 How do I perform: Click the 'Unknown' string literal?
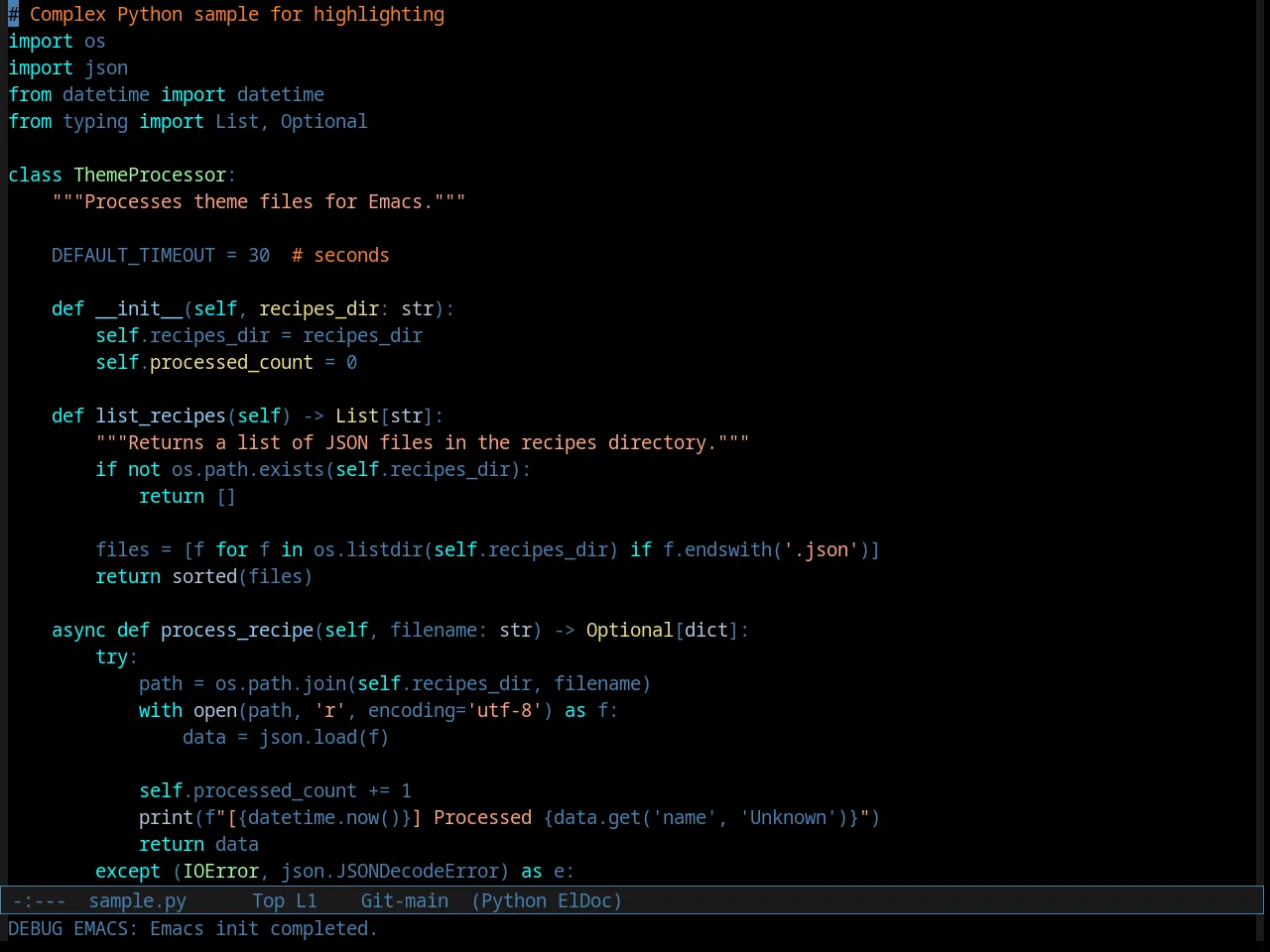pos(789,817)
